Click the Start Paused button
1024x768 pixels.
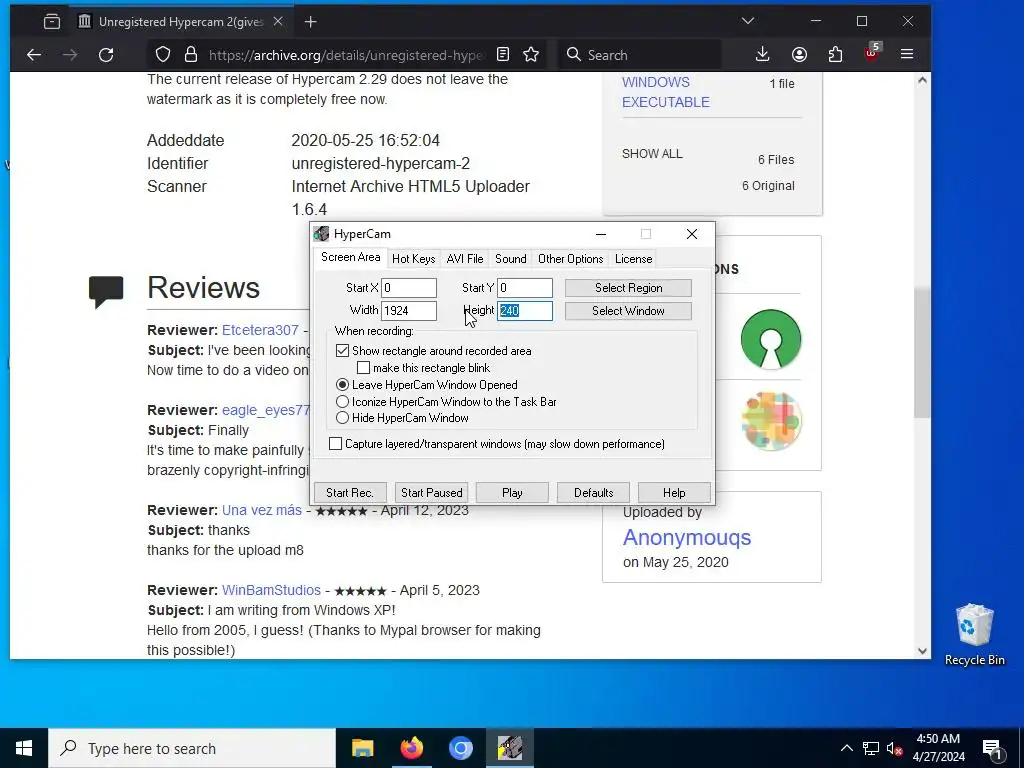click(432, 492)
